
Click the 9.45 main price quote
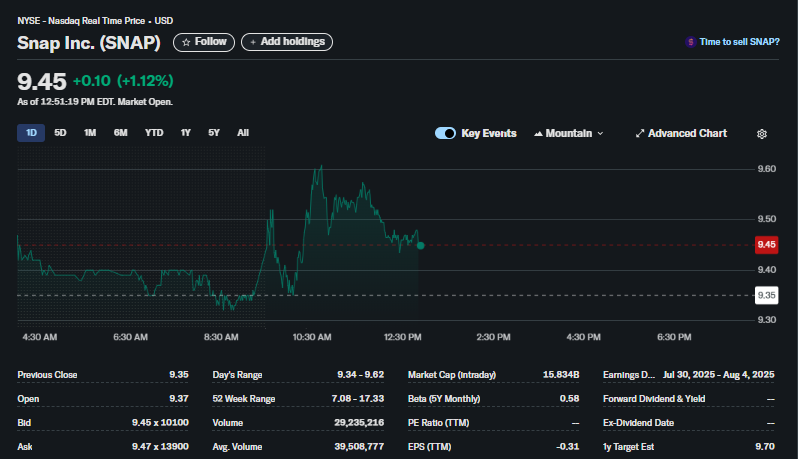pos(42,81)
